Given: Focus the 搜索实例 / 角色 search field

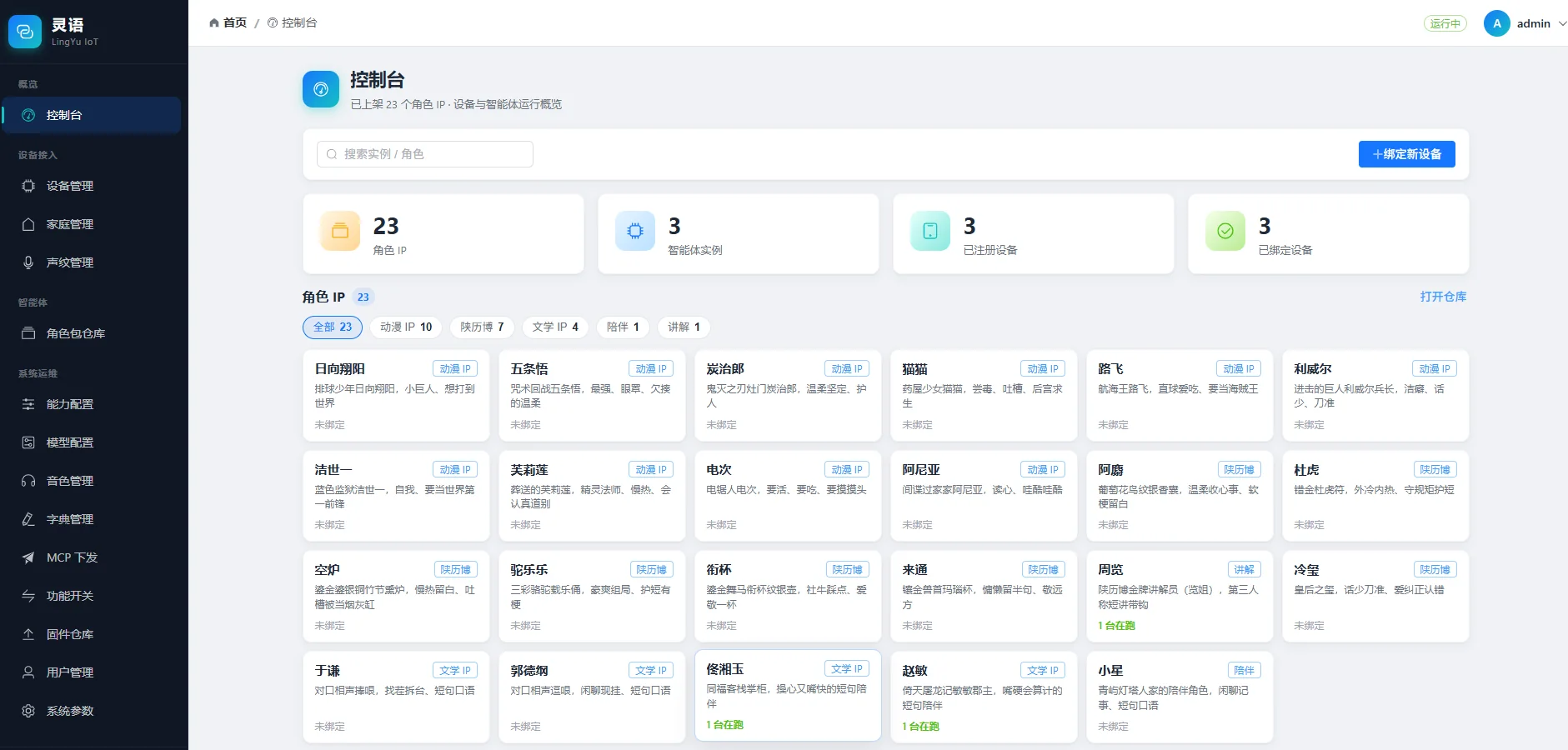Looking at the screenshot, I should pyautogui.click(x=425, y=154).
